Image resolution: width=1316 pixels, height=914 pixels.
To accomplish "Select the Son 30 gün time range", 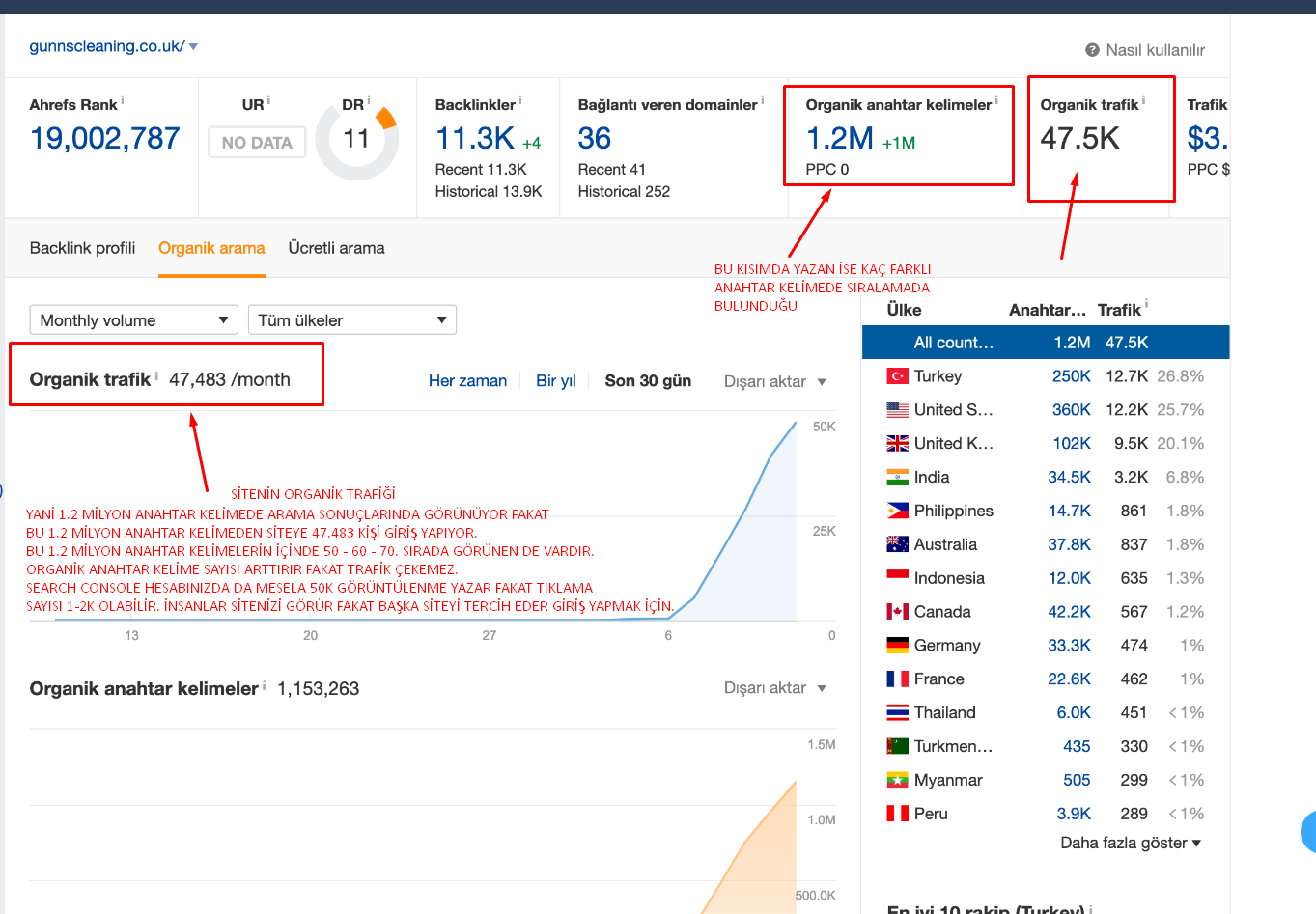I will 648,381.
